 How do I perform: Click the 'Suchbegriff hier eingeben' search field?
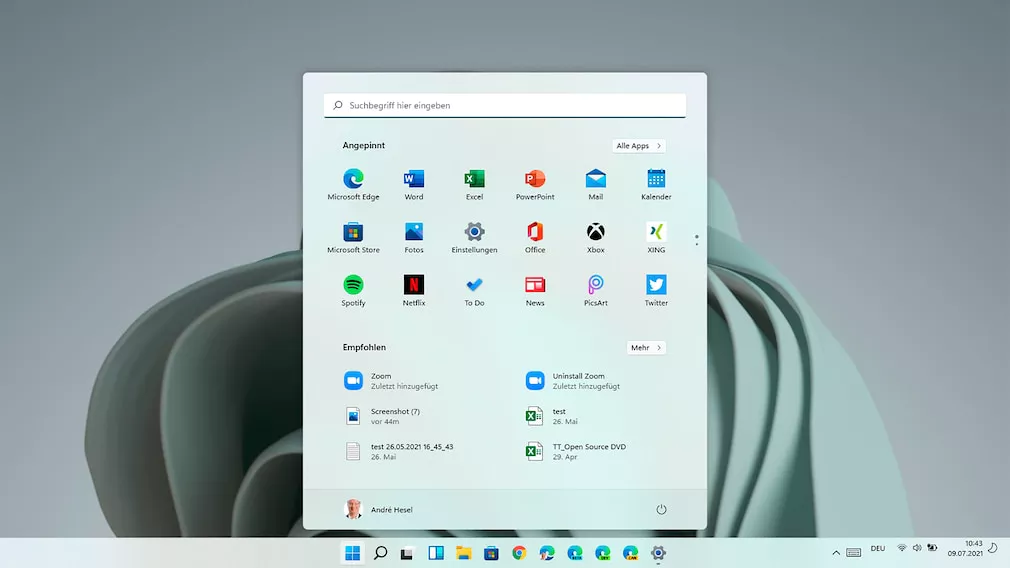505,105
